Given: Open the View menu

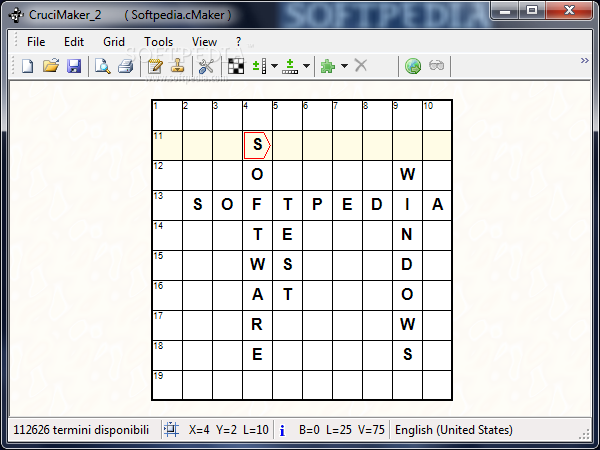Looking at the screenshot, I should [204, 42].
